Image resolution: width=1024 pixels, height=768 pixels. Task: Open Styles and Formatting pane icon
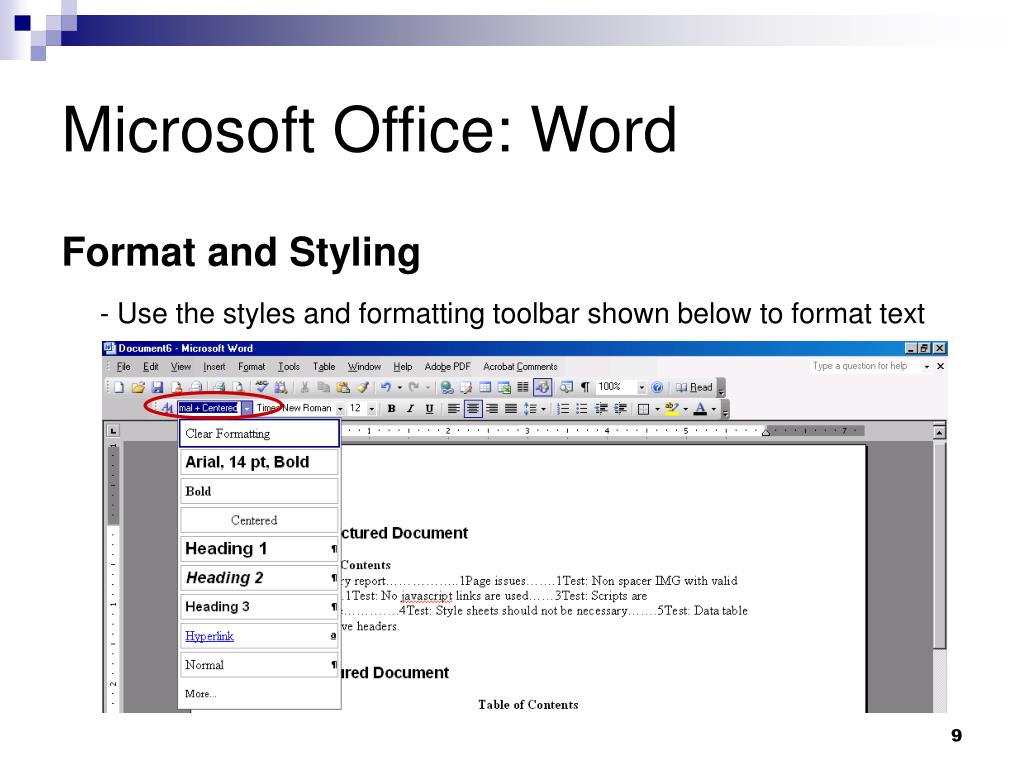click(167, 408)
